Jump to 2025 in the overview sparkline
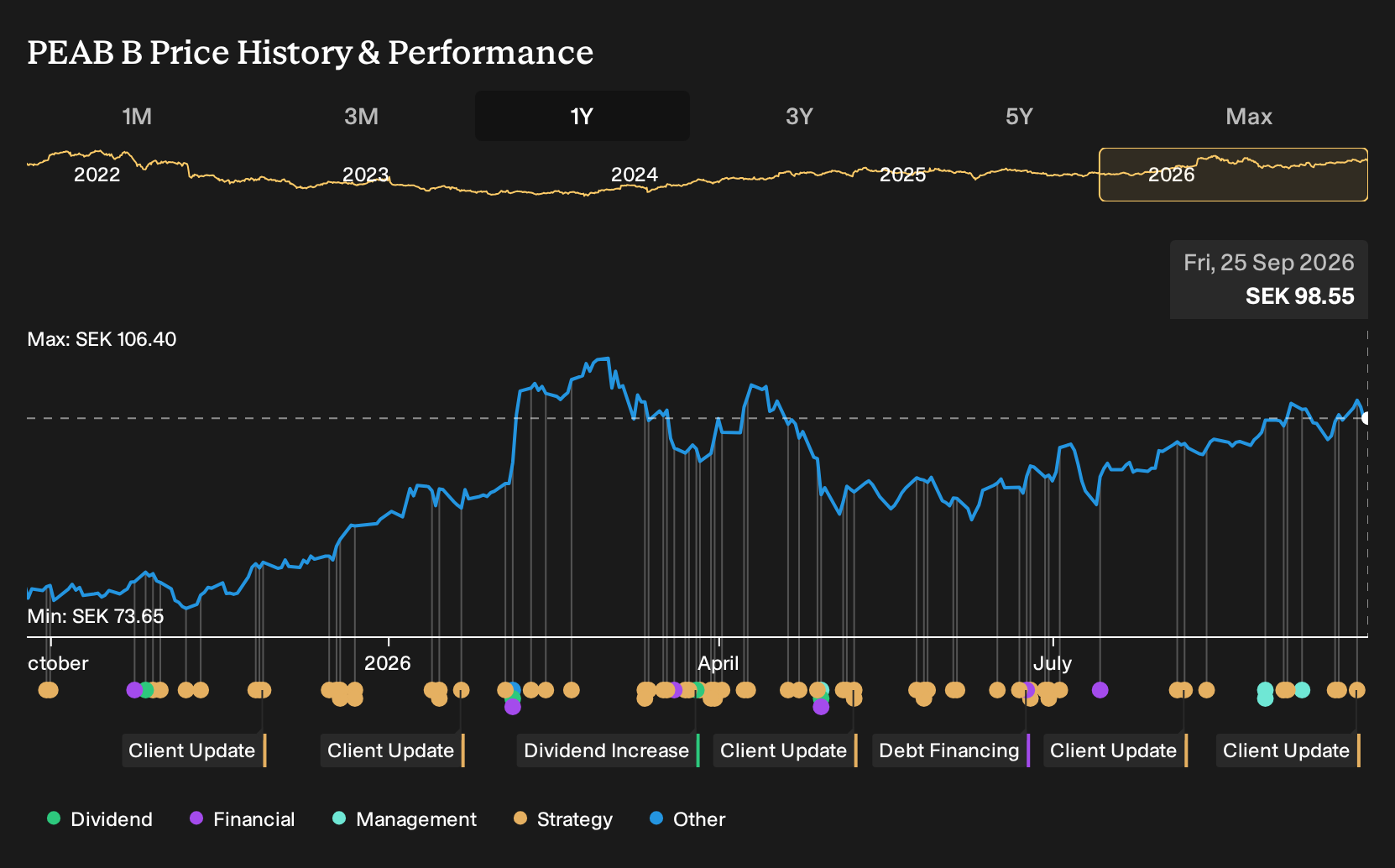1395x868 pixels. pos(902,175)
